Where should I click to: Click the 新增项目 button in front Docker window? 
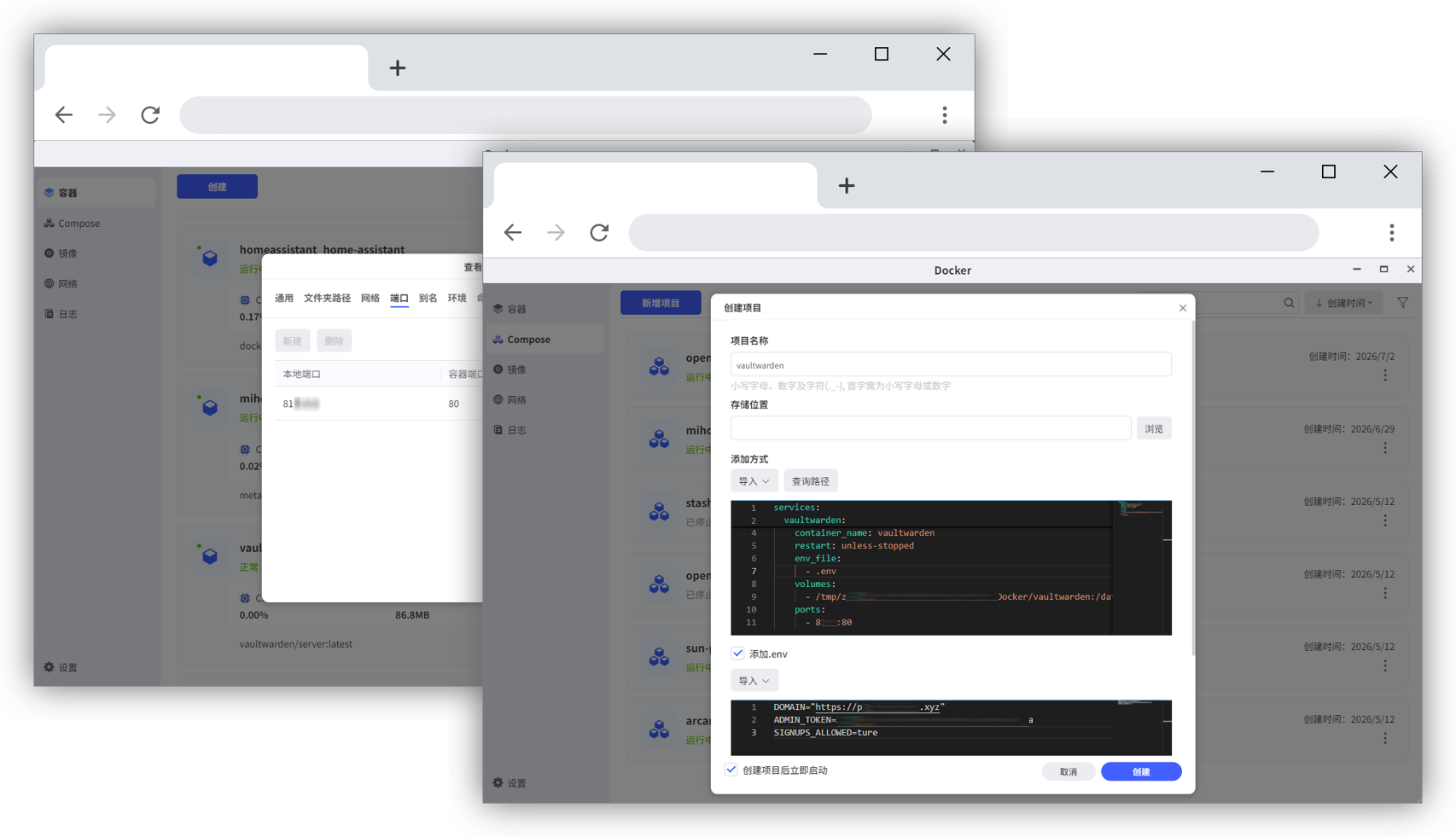pos(661,303)
